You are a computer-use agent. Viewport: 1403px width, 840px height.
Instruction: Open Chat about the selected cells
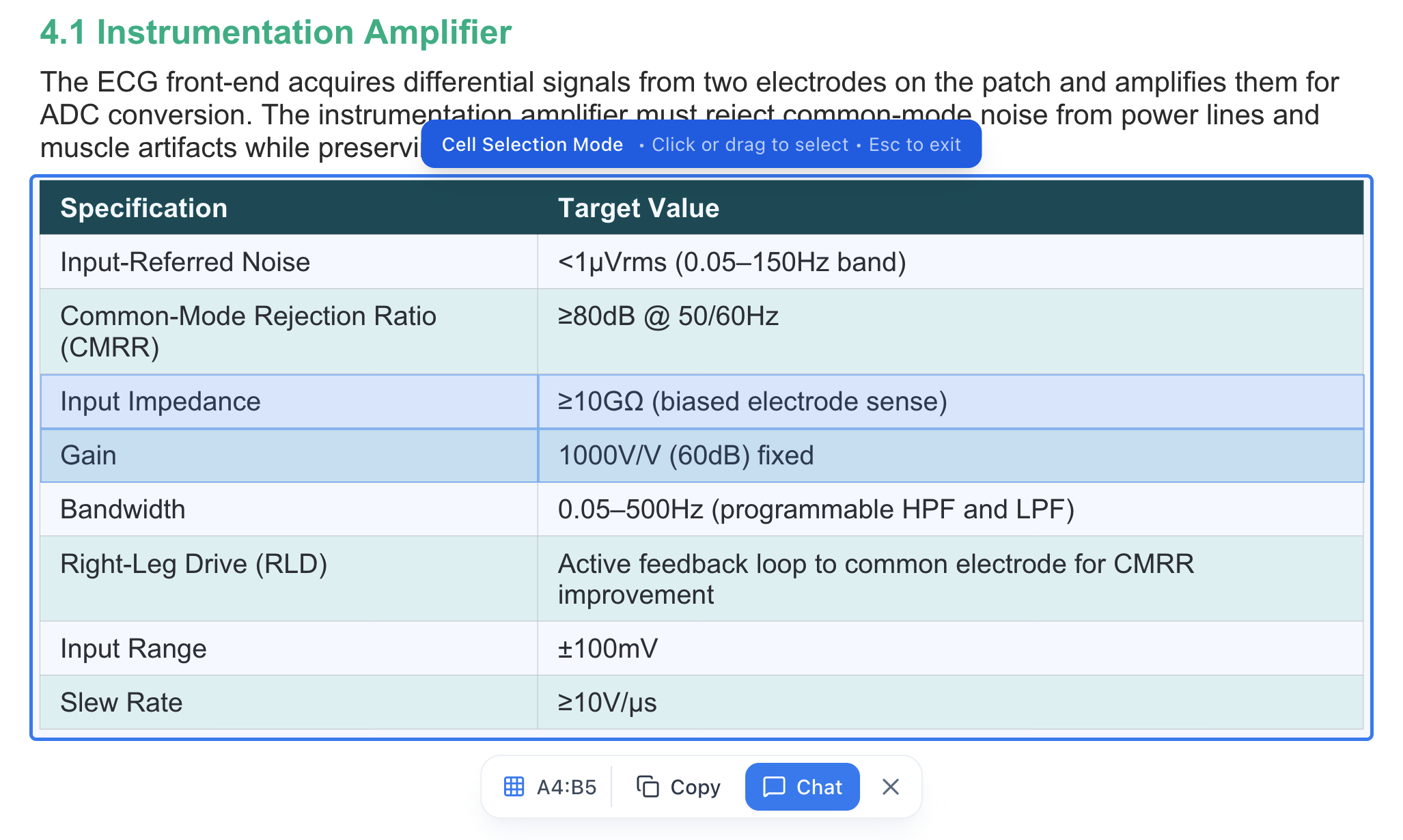click(802, 787)
